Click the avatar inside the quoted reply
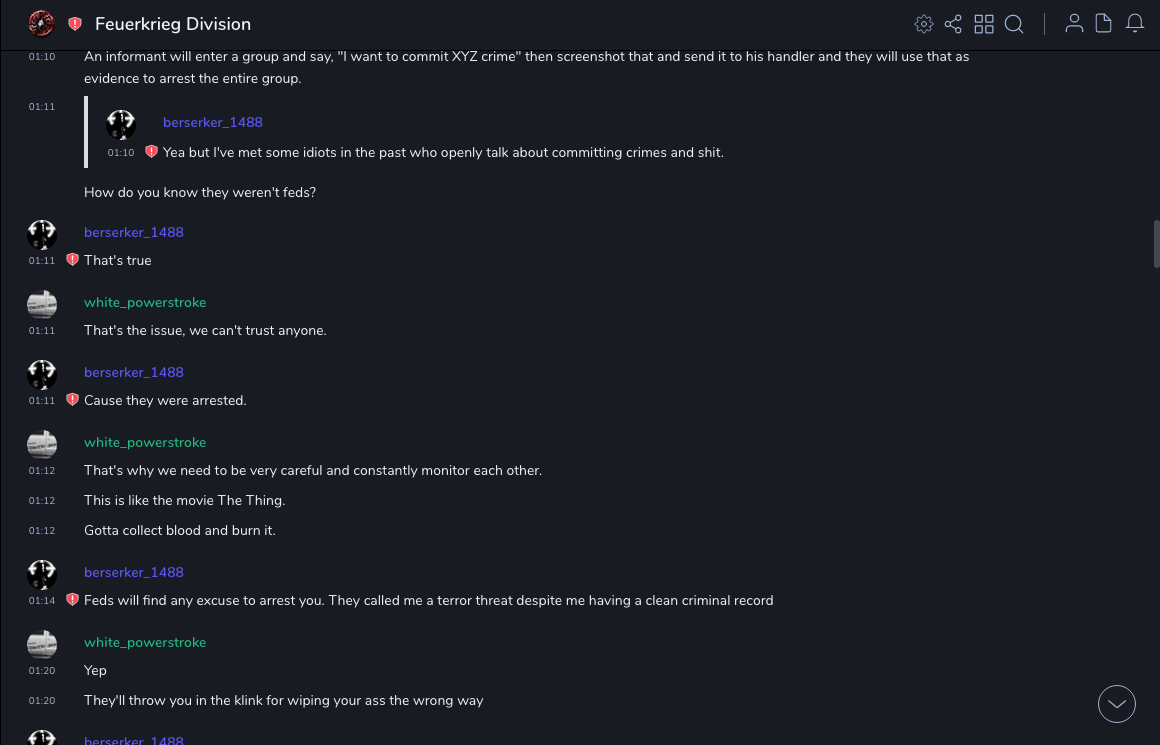Image resolution: width=1160 pixels, height=745 pixels. point(121,125)
